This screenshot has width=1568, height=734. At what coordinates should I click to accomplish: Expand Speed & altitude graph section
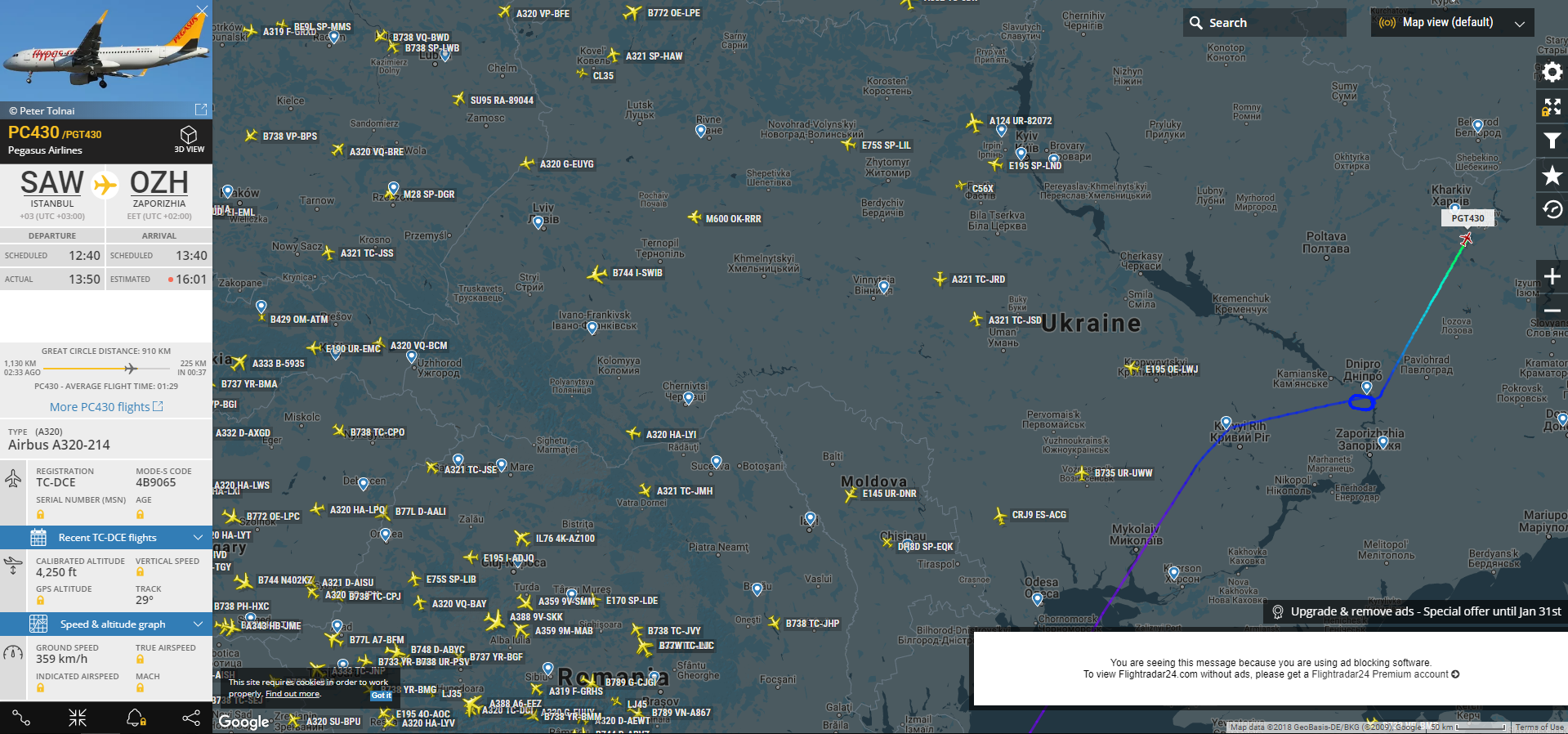click(x=106, y=624)
